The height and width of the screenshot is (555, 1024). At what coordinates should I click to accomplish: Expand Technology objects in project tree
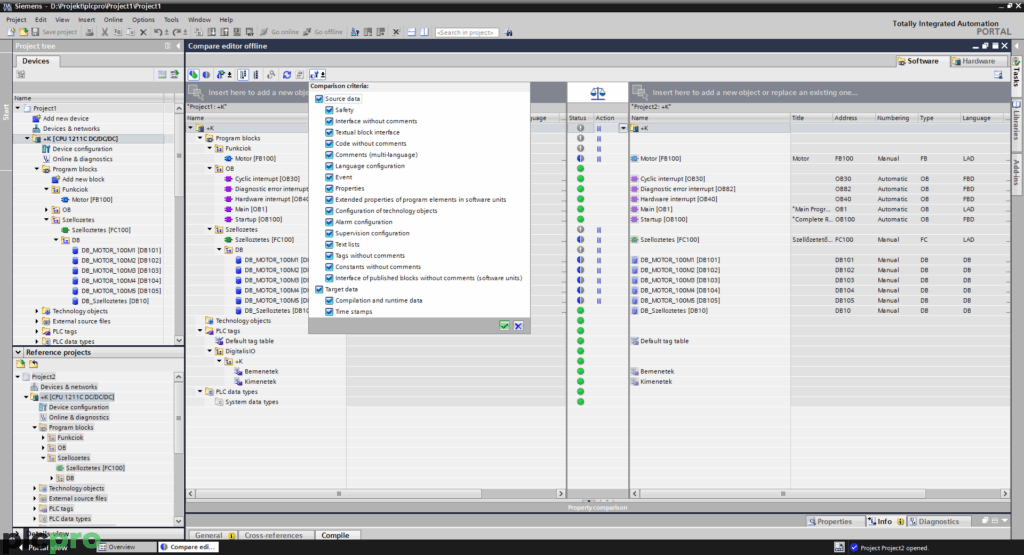point(37,311)
